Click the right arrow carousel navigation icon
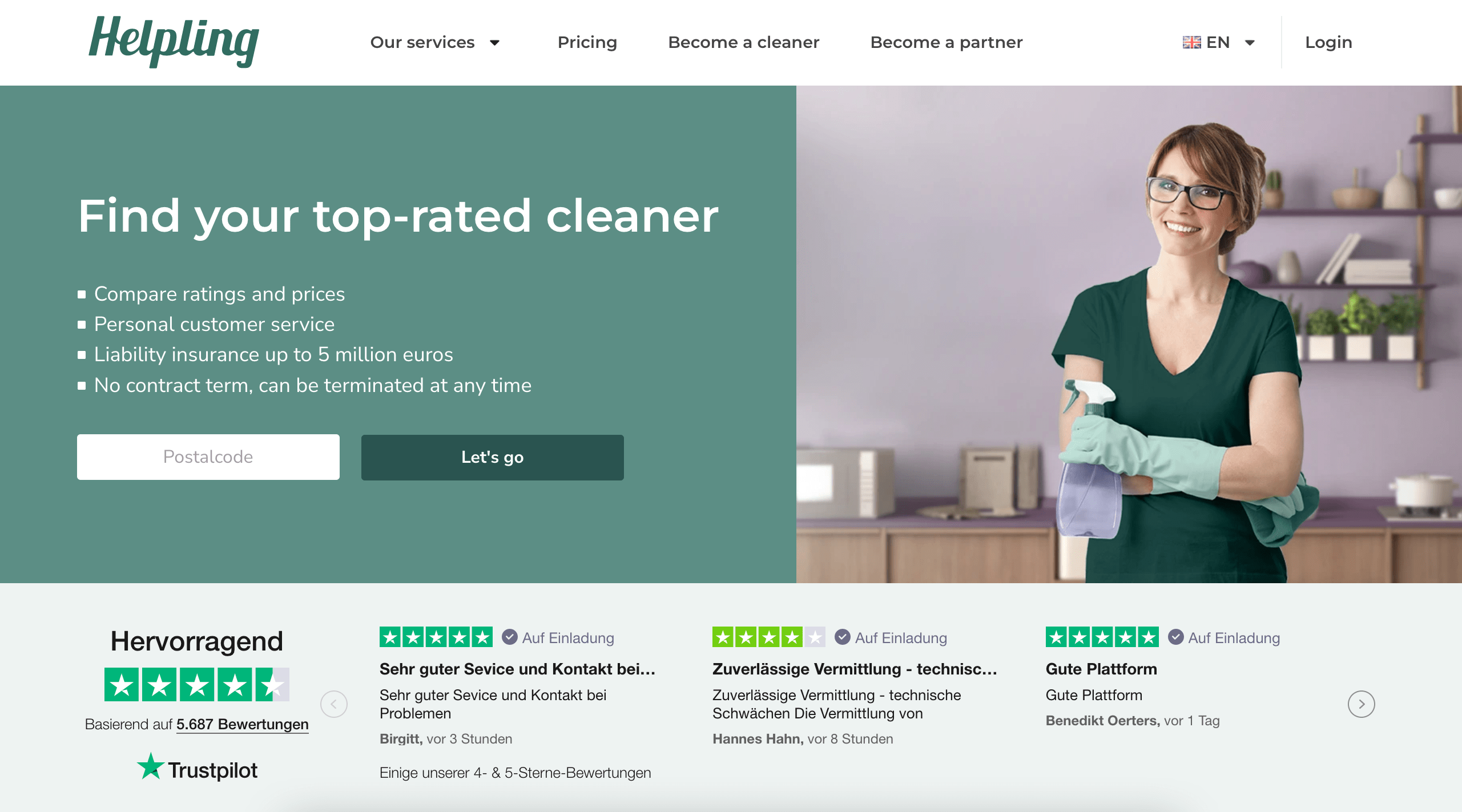Image resolution: width=1462 pixels, height=812 pixels. click(x=1362, y=704)
